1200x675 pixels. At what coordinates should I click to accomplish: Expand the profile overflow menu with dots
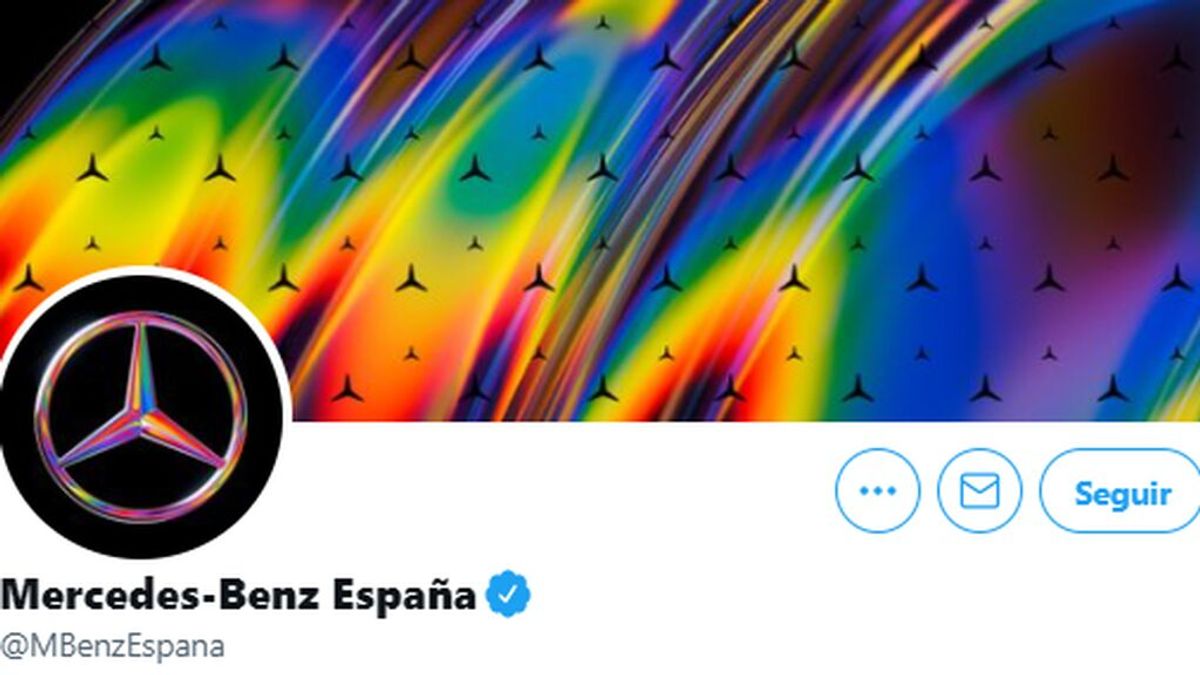877,491
